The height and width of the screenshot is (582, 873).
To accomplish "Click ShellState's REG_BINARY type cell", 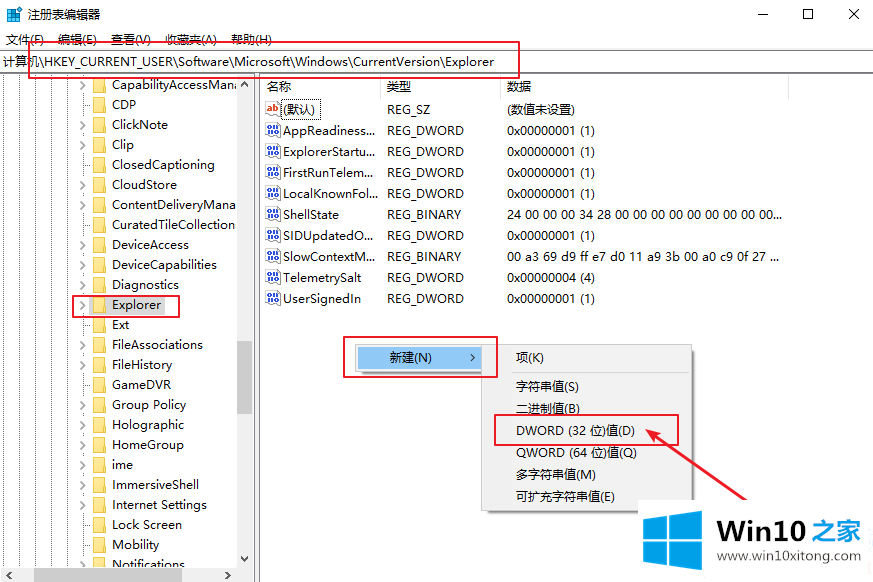I will [424, 214].
